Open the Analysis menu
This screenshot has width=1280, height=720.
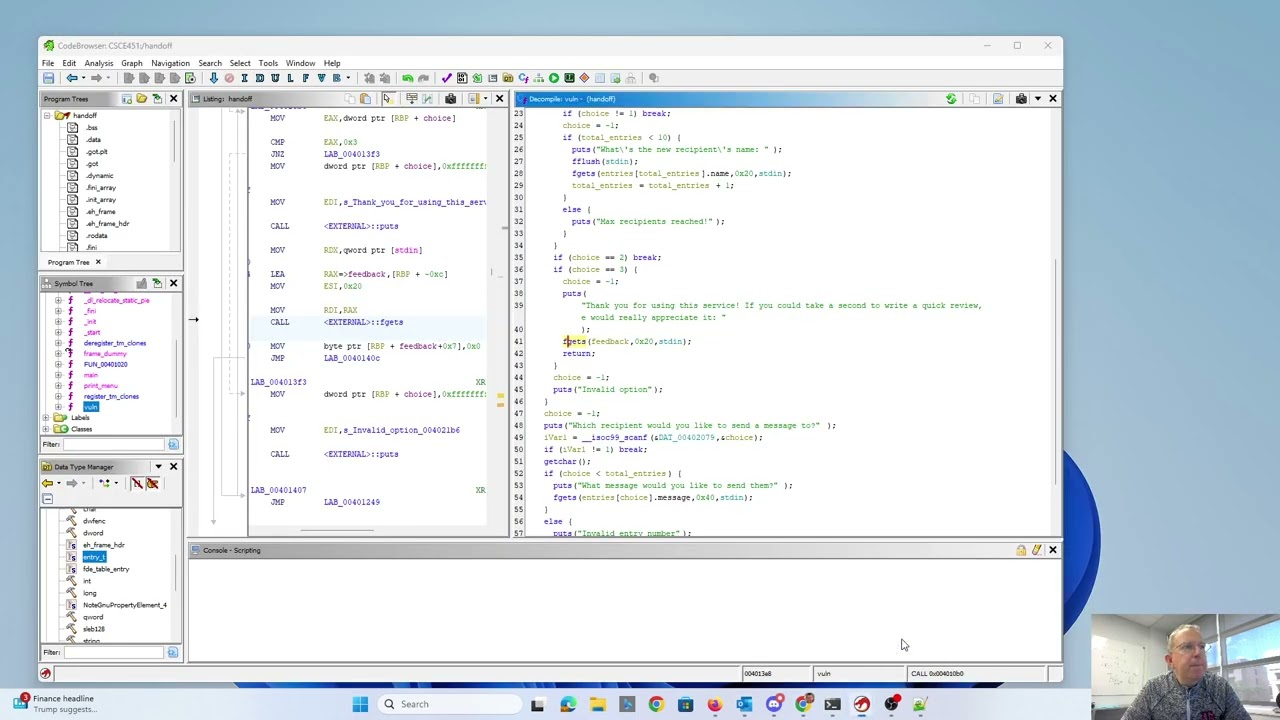click(x=98, y=63)
